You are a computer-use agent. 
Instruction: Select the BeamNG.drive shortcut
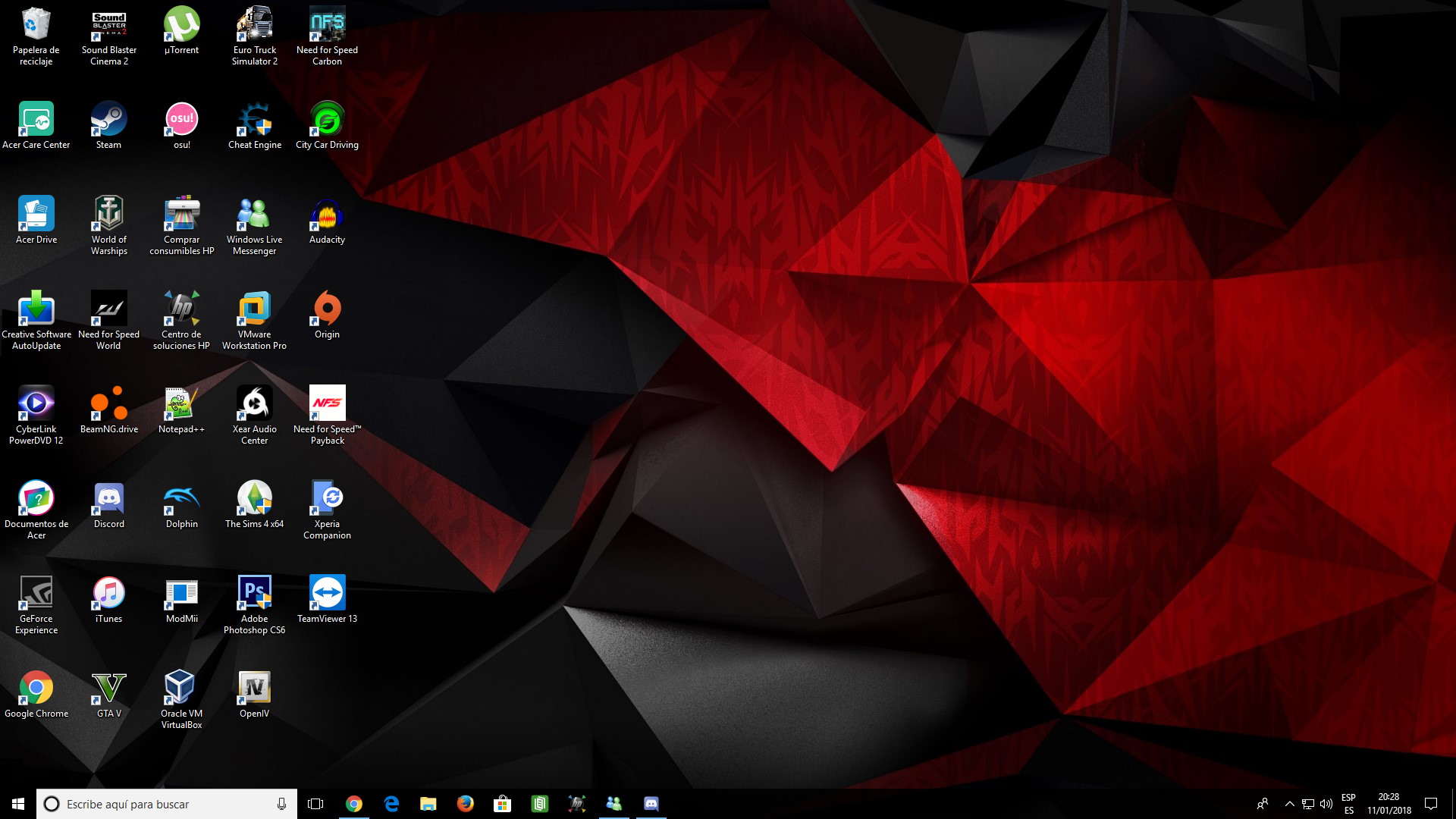tap(109, 409)
